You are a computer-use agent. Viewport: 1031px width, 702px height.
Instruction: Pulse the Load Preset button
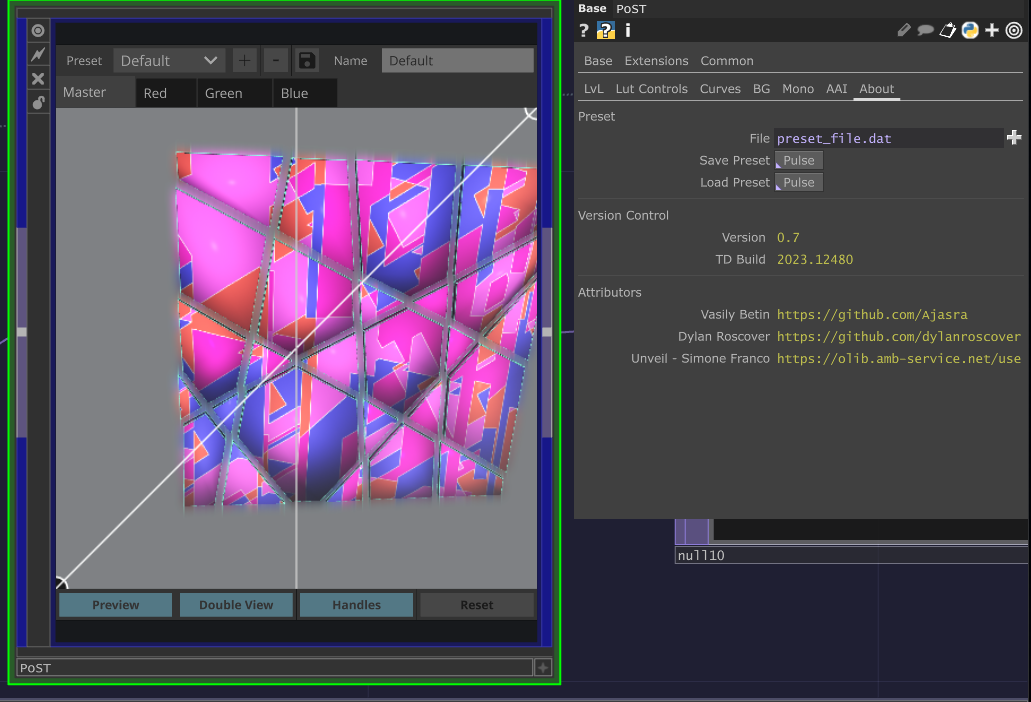pyautogui.click(x=799, y=182)
